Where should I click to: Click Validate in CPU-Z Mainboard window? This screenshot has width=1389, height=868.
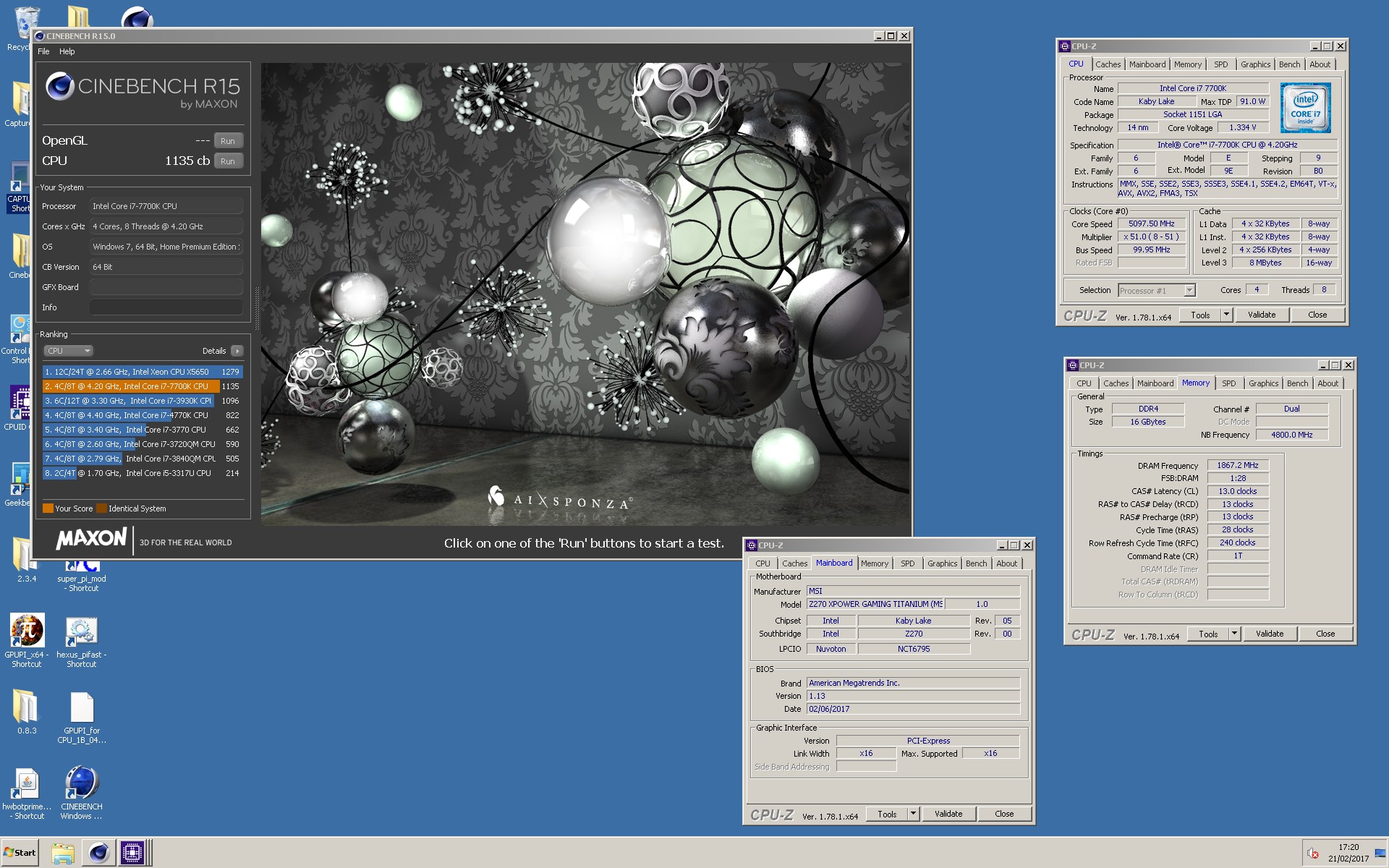coord(948,814)
